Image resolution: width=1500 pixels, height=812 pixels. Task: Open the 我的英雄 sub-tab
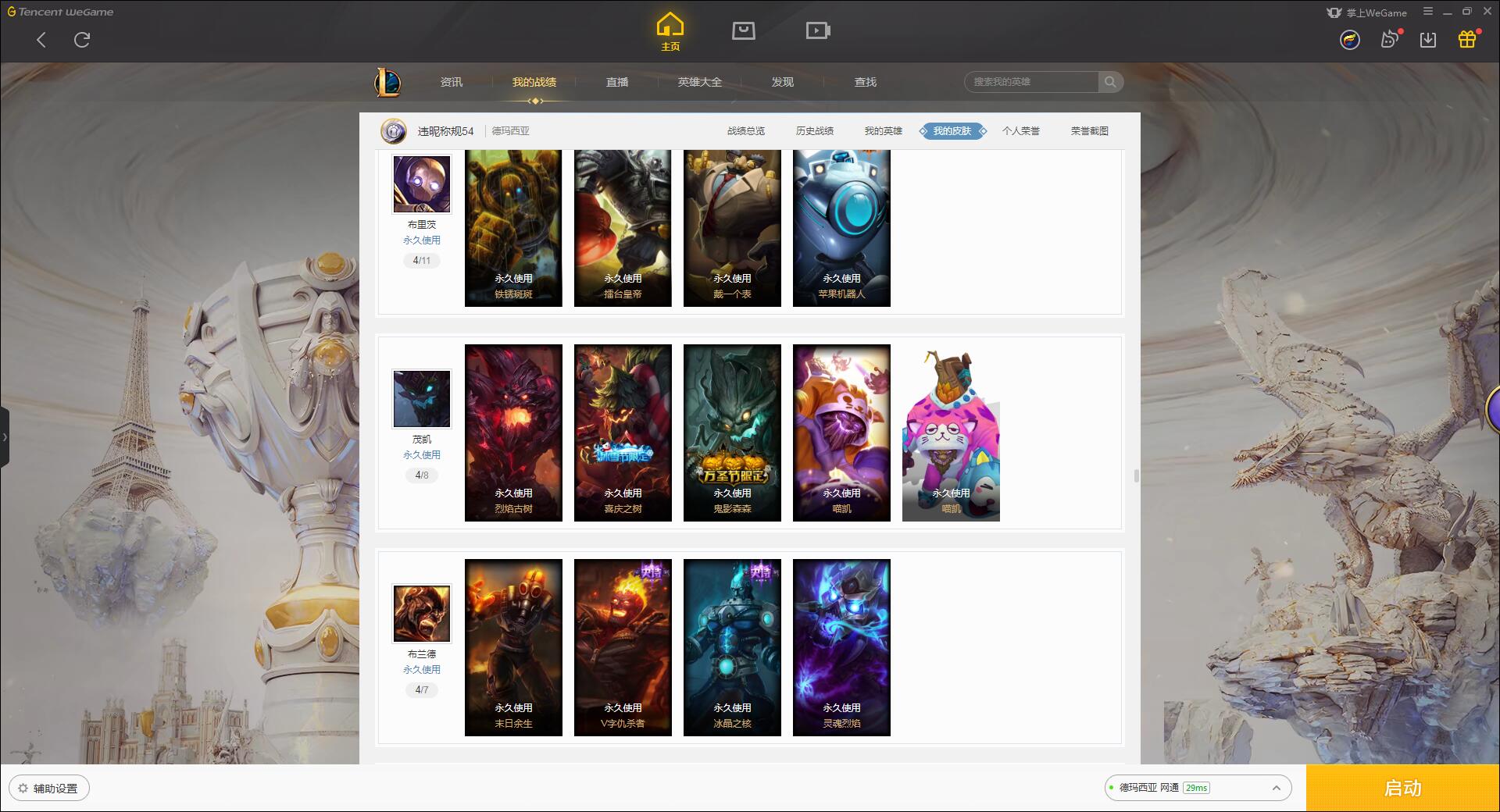[884, 131]
